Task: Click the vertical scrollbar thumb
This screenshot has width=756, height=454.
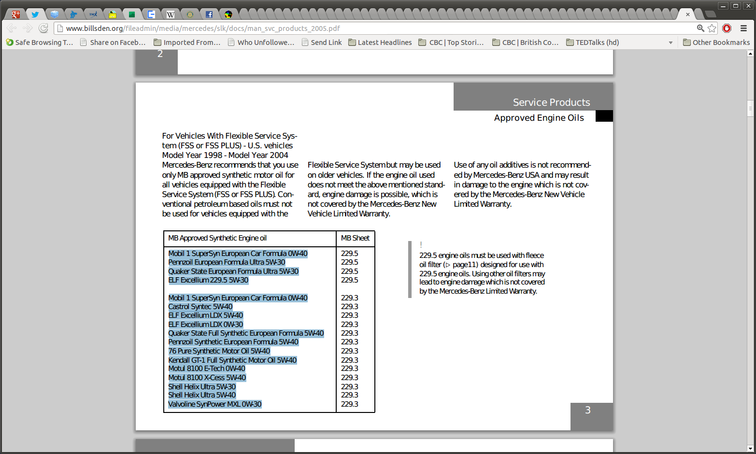Action: point(751,107)
